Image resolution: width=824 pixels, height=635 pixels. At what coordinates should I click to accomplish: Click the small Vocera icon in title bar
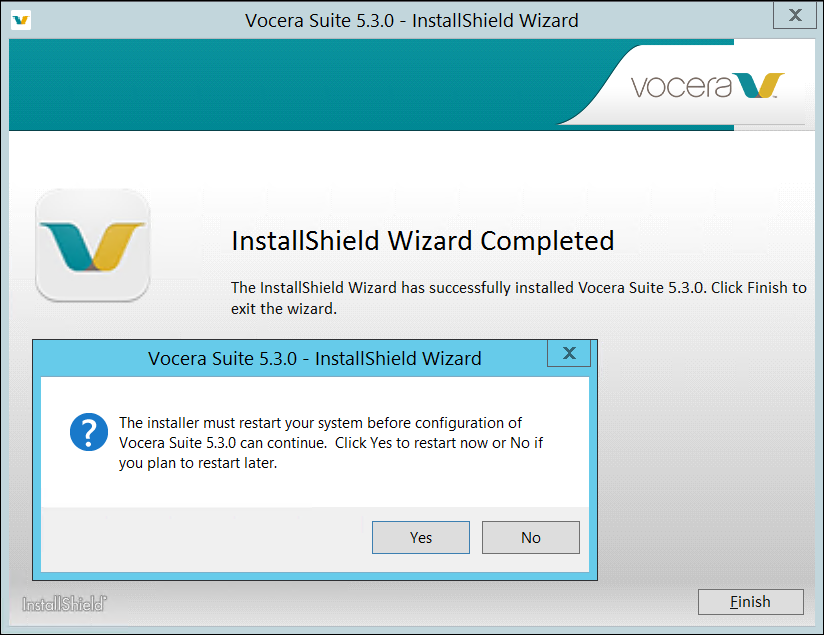coord(20,19)
